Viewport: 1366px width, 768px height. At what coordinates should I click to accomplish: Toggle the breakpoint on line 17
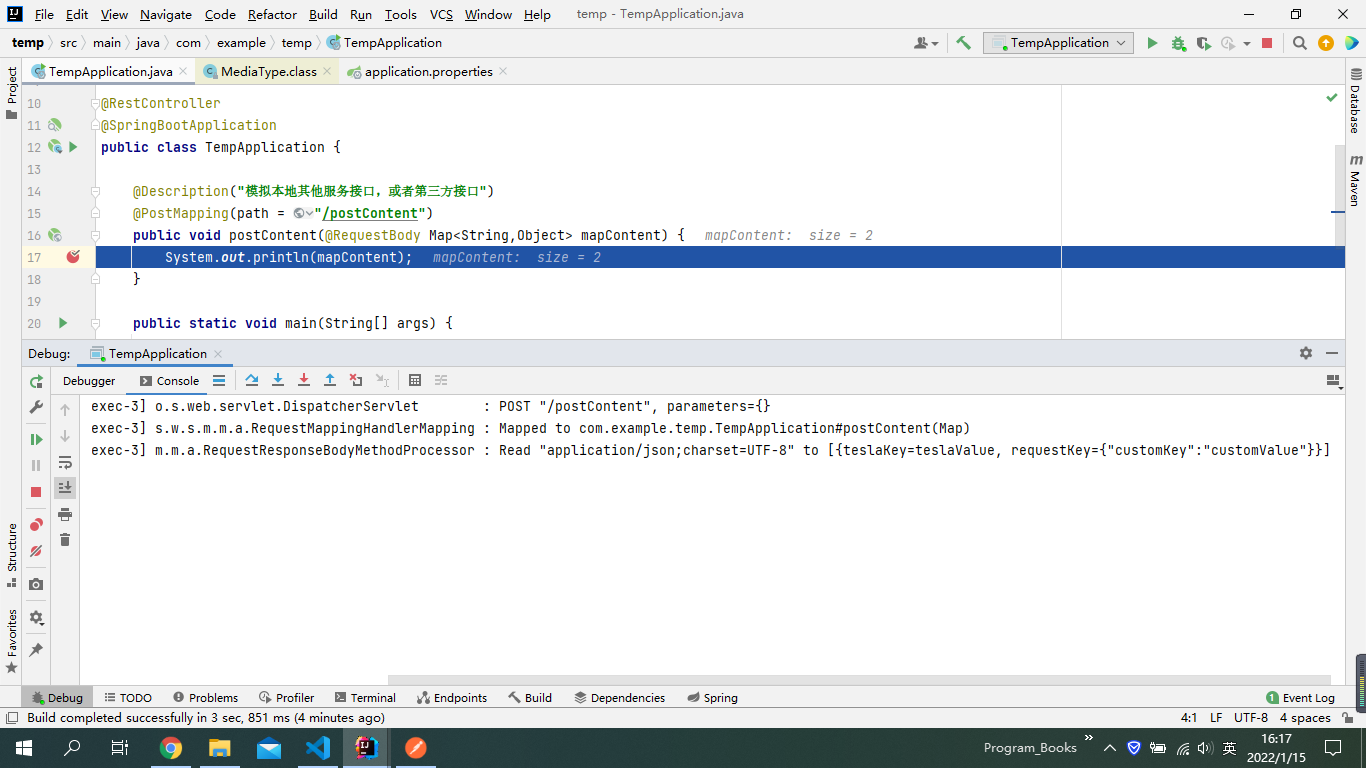click(71, 257)
